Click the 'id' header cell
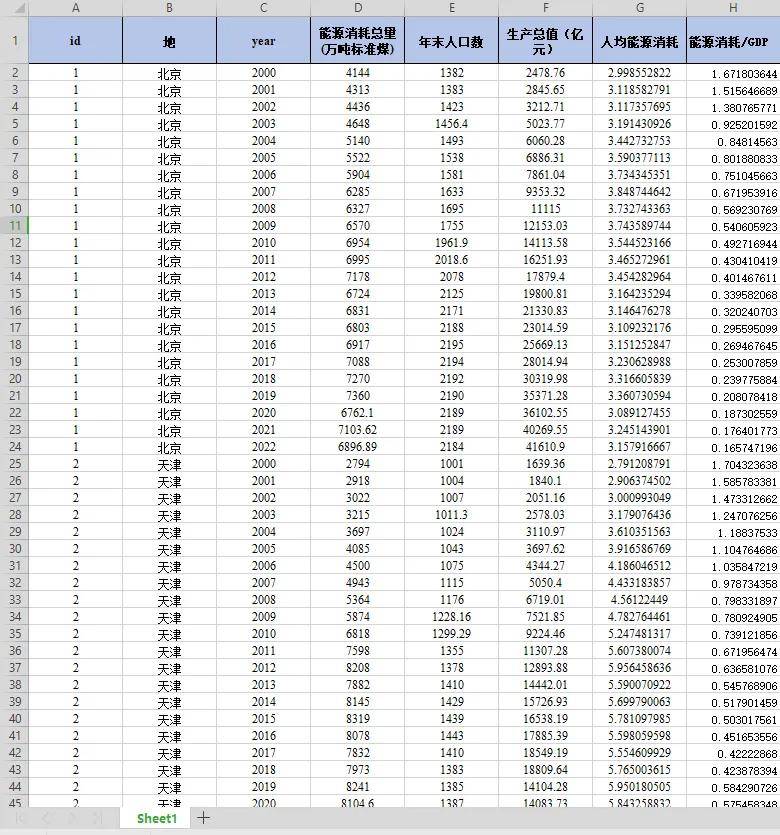This screenshot has width=780, height=835. pyautogui.click(x=76, y=40)
